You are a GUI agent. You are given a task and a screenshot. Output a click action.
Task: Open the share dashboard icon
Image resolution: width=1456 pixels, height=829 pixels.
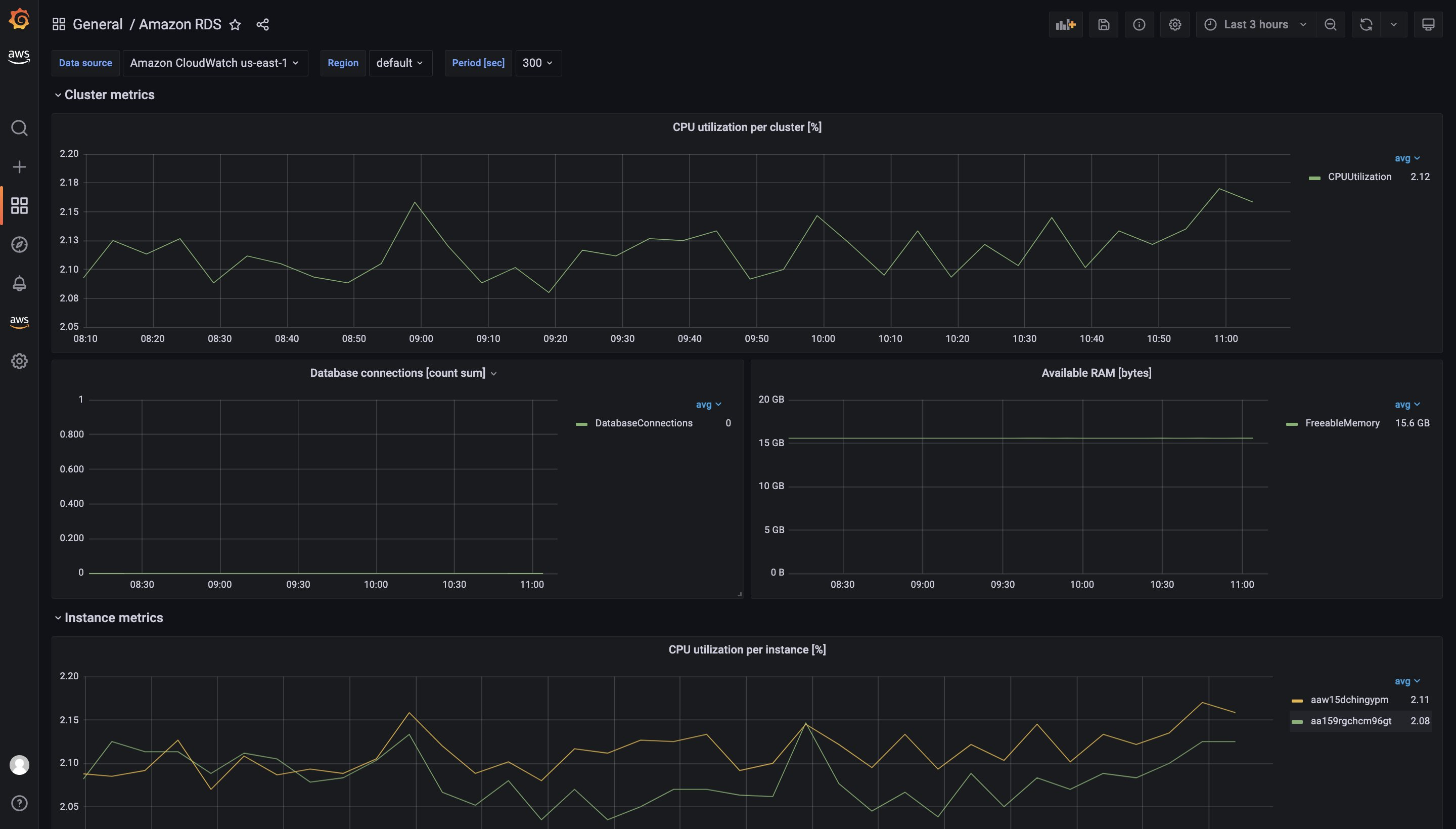262,24
